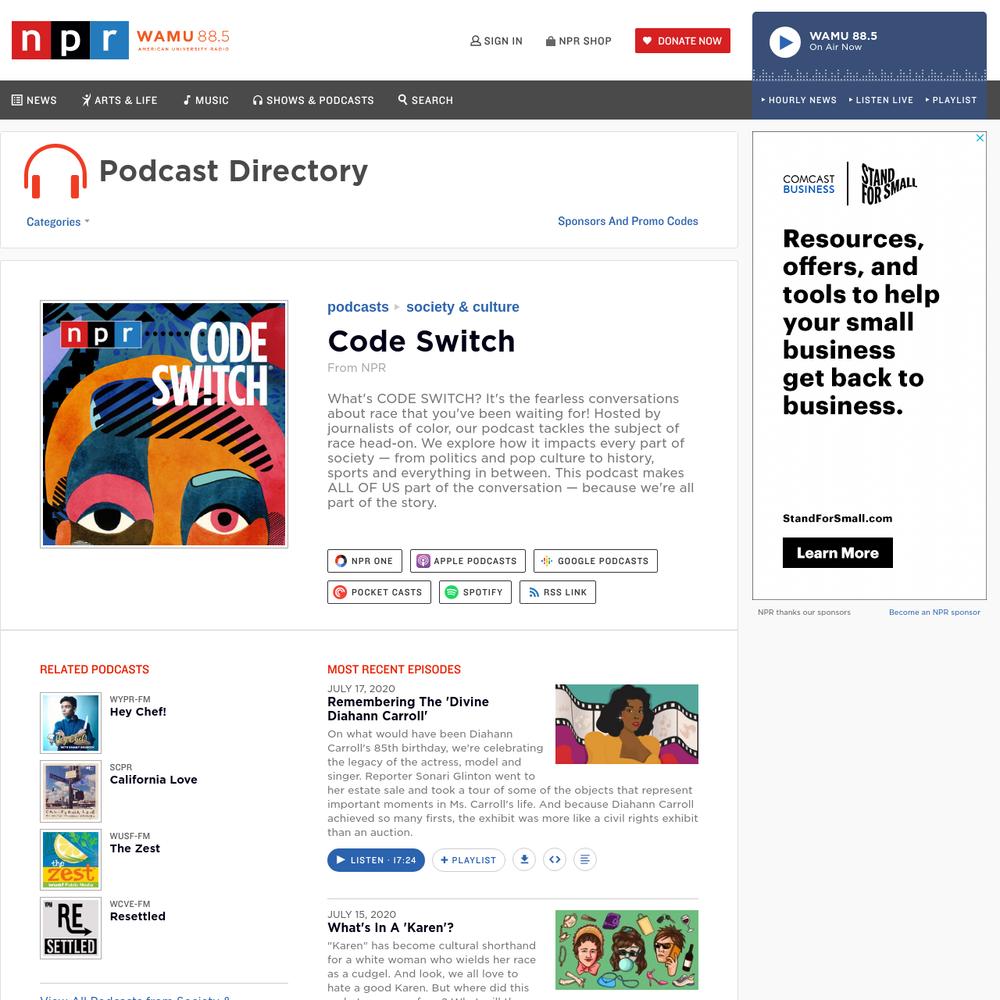Open the WAMU 88.5 station logo

coord(183,40)
